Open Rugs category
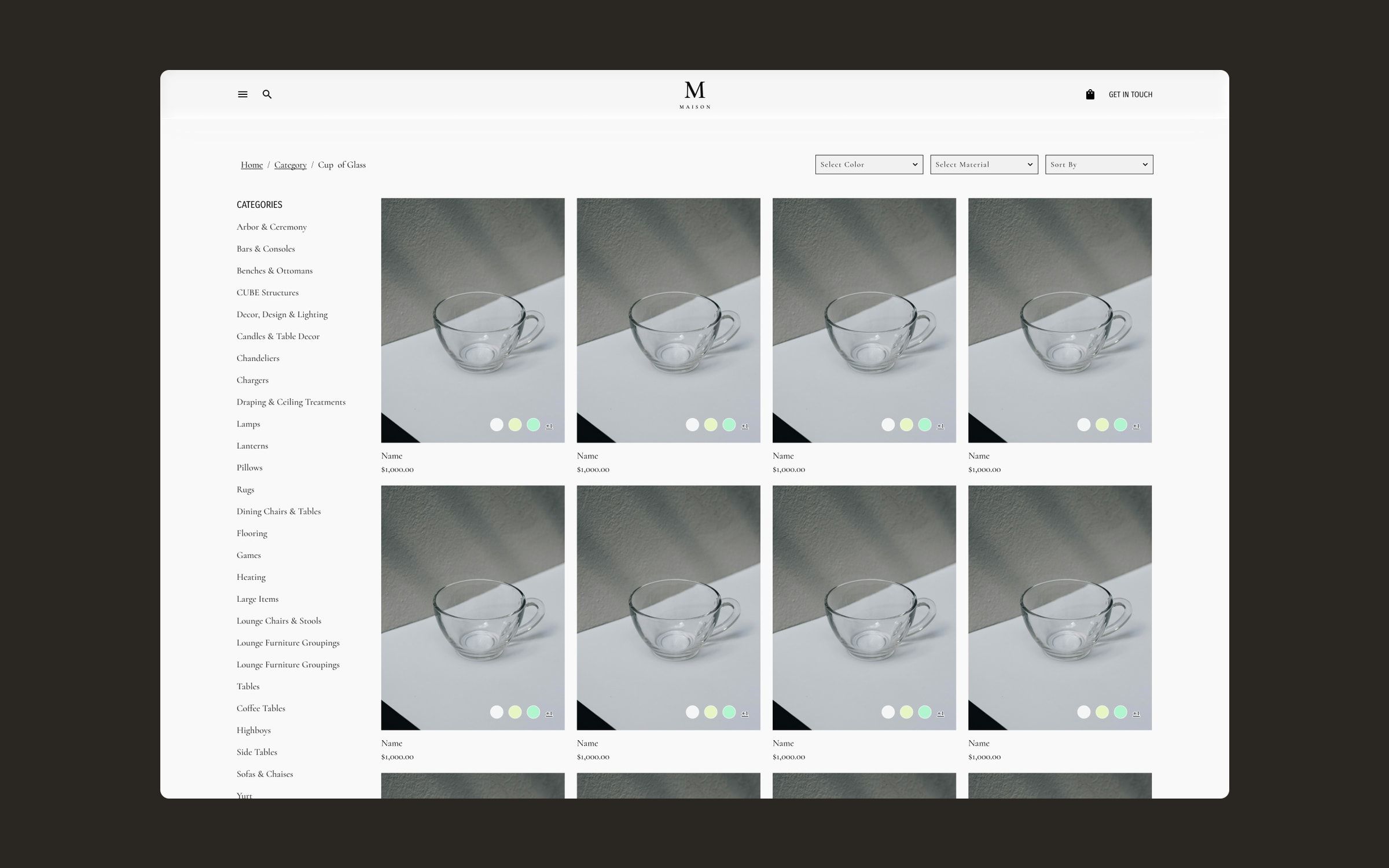The height and width of the screenshot is (868, 1389). 245,490
